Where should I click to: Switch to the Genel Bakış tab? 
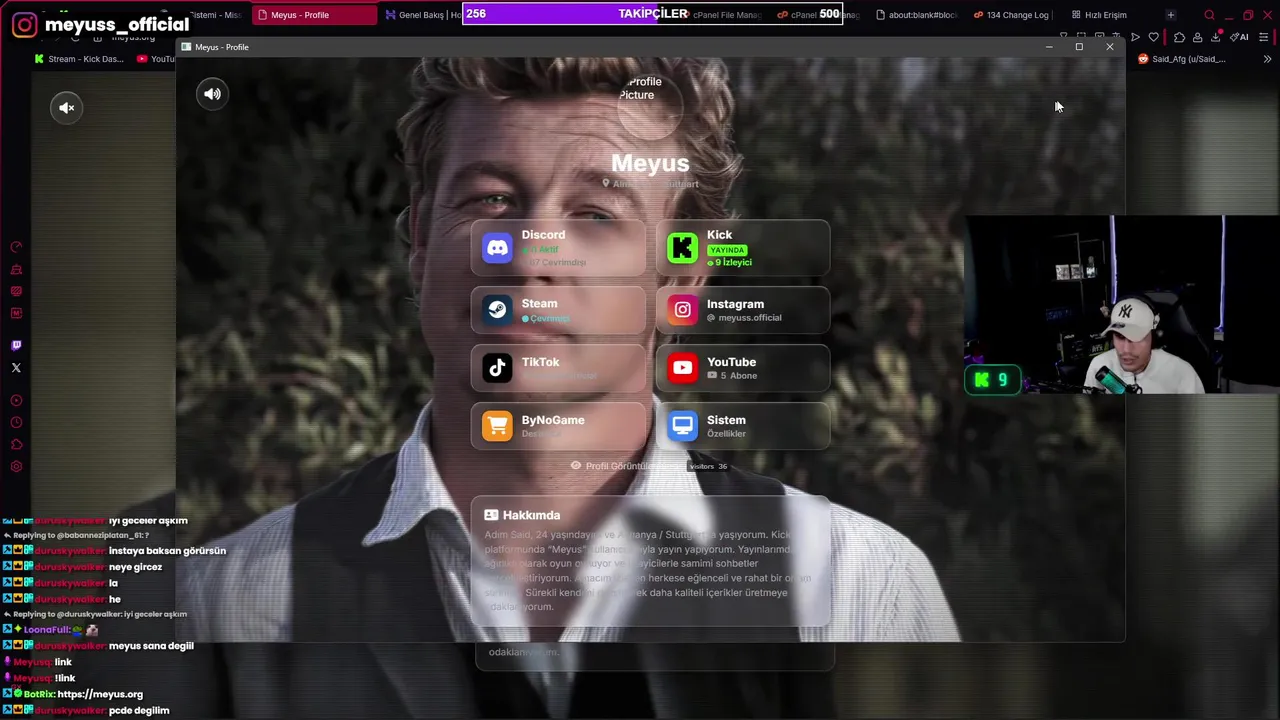pyautogui.click(x=422, y=15)
